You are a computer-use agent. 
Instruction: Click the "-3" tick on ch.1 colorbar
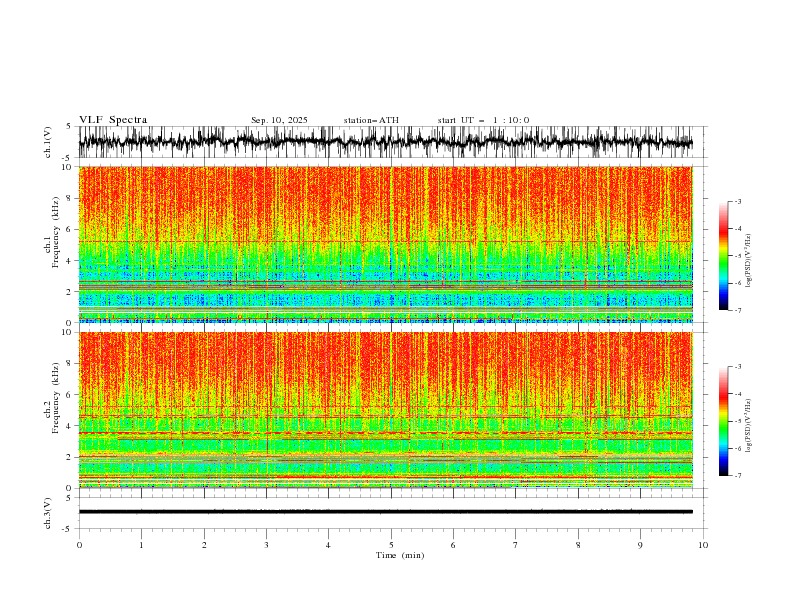pyautogui.click(x=737, y=201)
